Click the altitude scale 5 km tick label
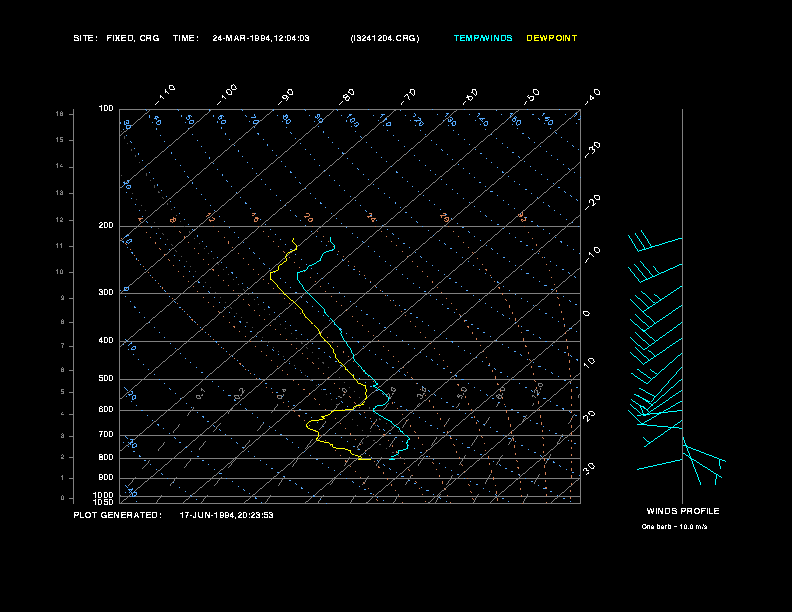Screen dimensions: 792x612 click(63, 392)
